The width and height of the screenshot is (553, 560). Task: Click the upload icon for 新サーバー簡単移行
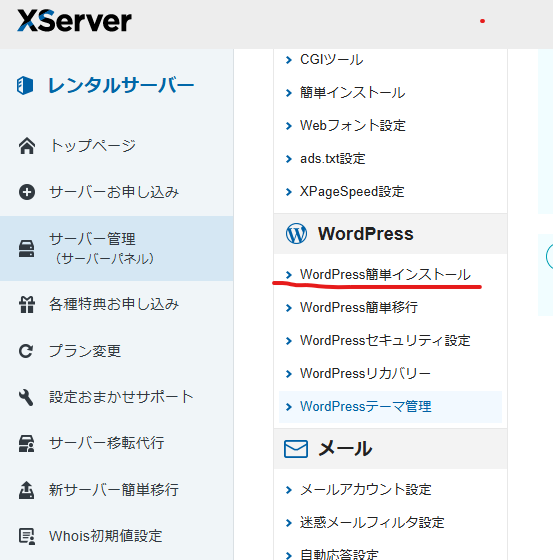point(26,490)
